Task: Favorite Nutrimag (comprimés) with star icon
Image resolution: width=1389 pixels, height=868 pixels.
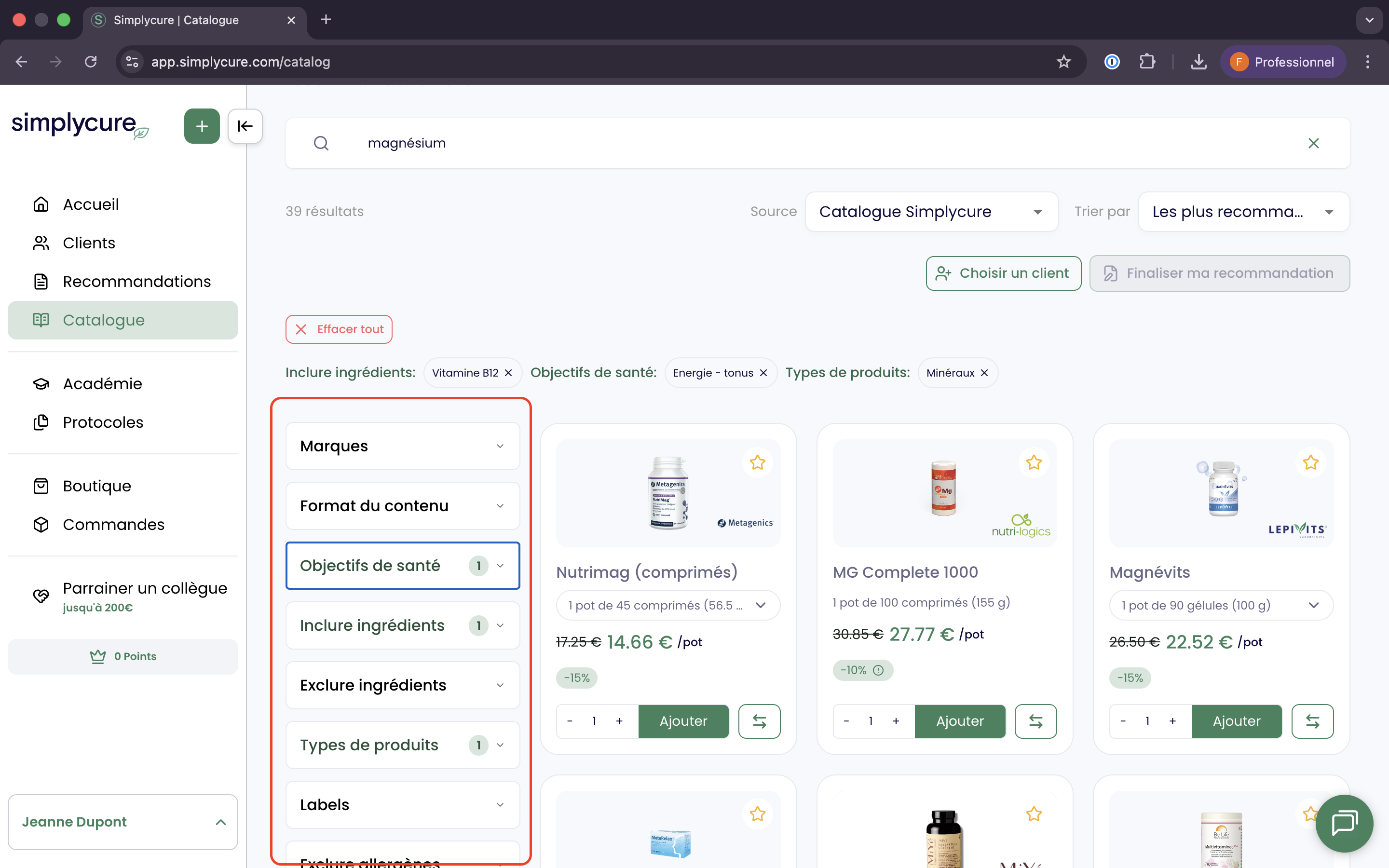Action: pyautogui.click(x=757, y=462)
